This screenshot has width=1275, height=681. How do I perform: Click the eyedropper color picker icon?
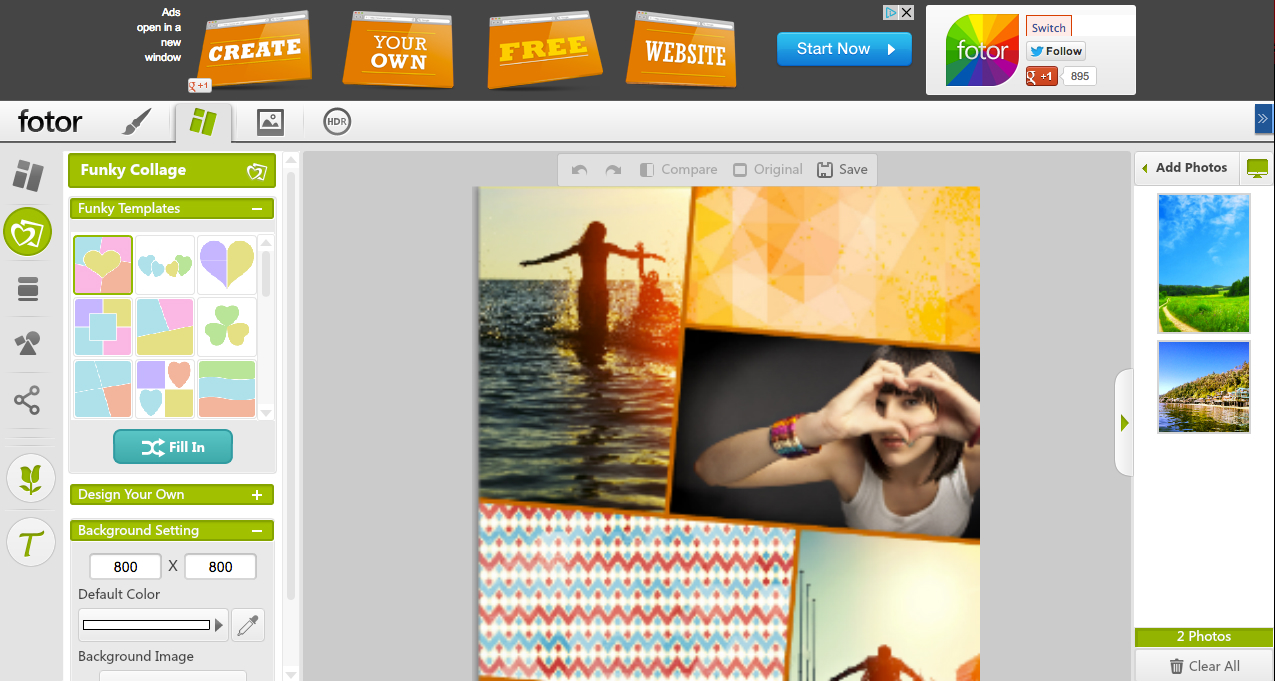point(248,626)
